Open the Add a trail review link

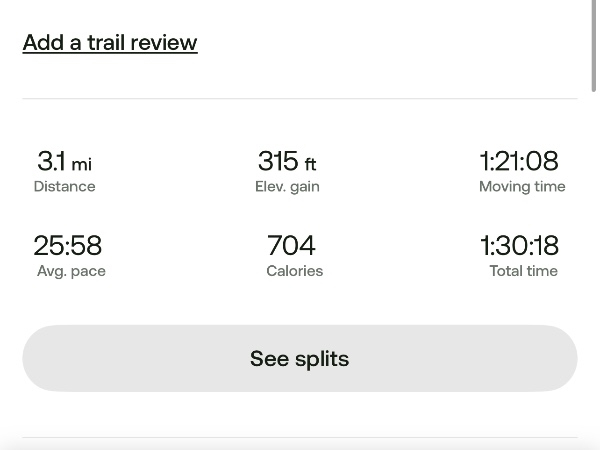click(110, 43)
